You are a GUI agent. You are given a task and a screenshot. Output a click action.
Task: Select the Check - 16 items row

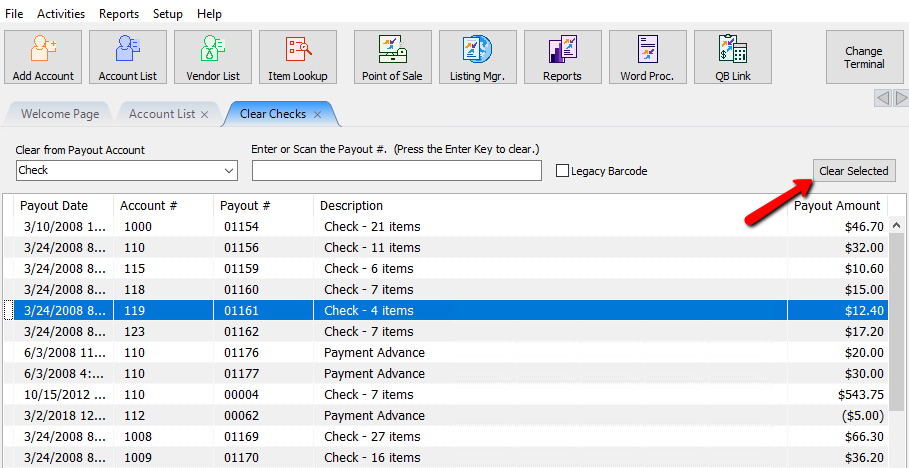[445, 457]
